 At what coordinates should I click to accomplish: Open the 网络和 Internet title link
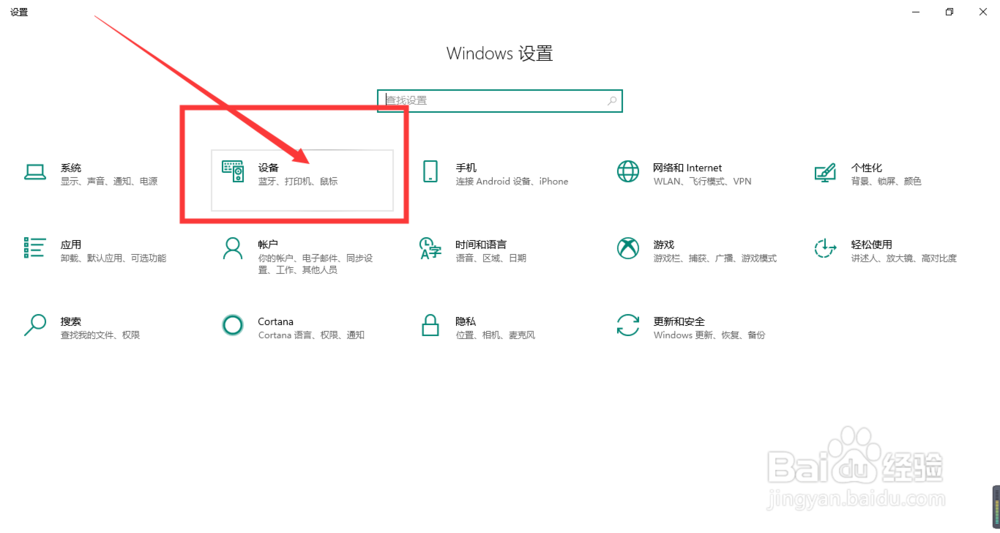(x=687, y=168)
